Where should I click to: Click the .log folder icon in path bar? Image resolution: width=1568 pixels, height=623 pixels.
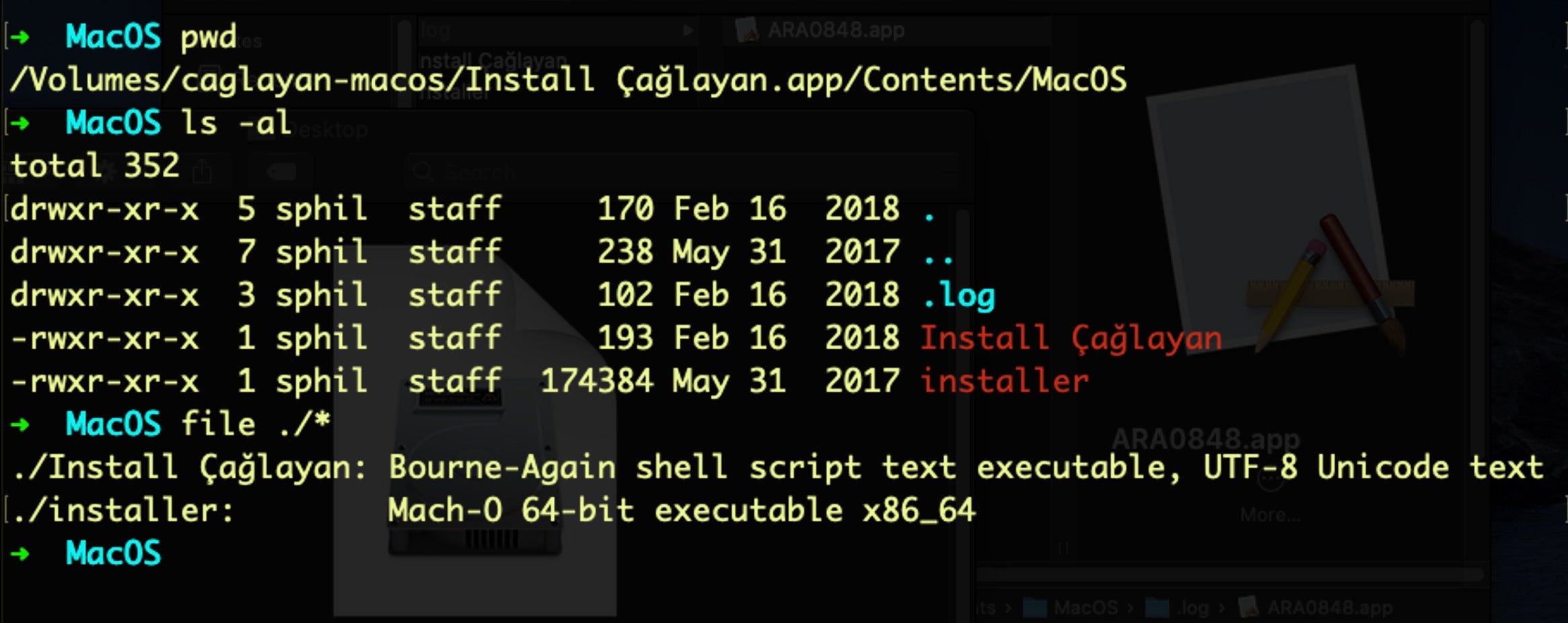pos(1157,608)
